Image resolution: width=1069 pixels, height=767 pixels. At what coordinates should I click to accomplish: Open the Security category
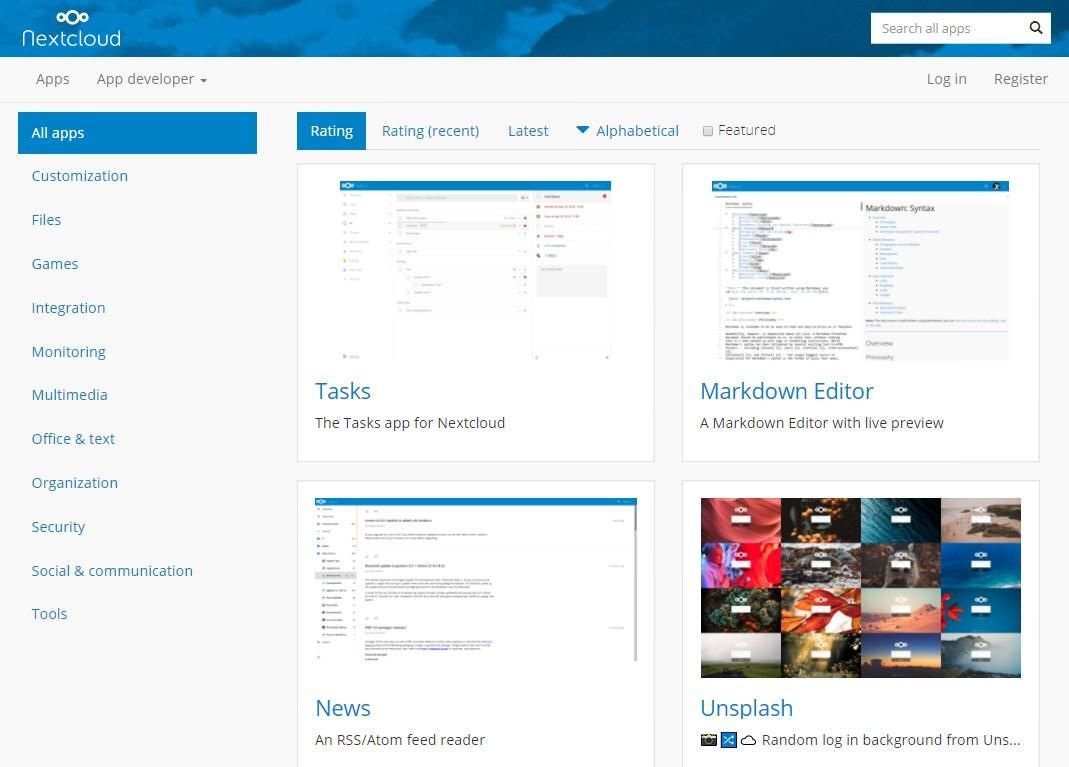pyautogui.click(x=58, y=527)
